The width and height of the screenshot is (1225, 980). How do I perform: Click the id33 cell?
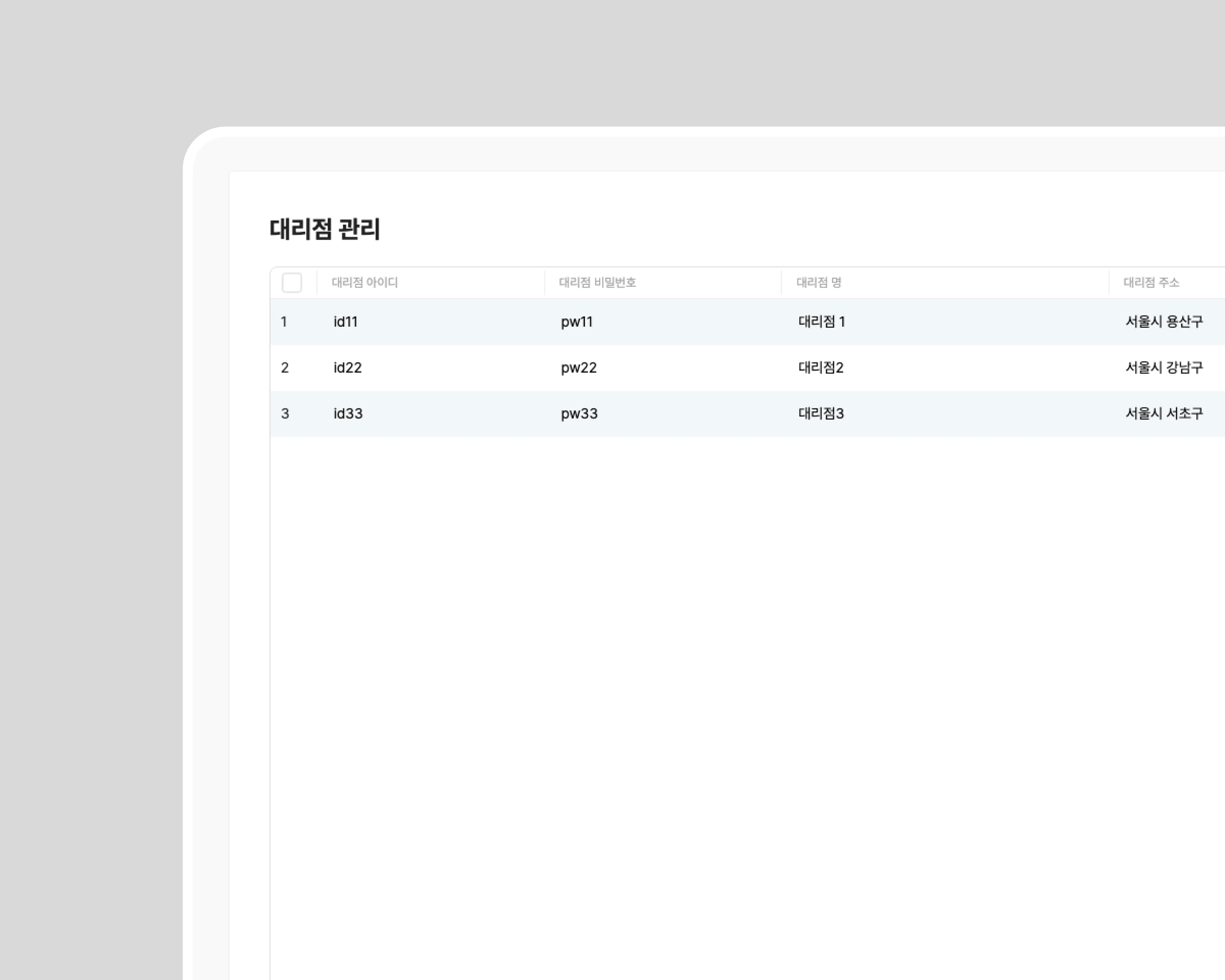pos(348,414)
